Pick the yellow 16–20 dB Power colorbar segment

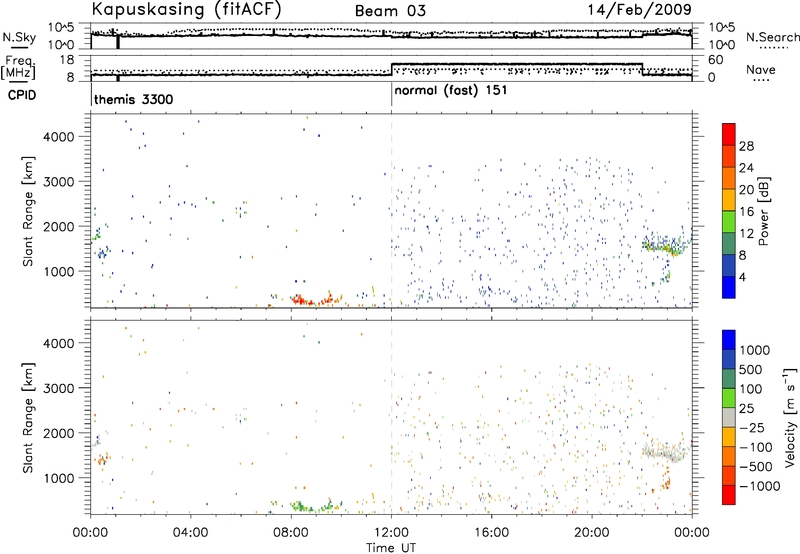(x=729, y=200)
